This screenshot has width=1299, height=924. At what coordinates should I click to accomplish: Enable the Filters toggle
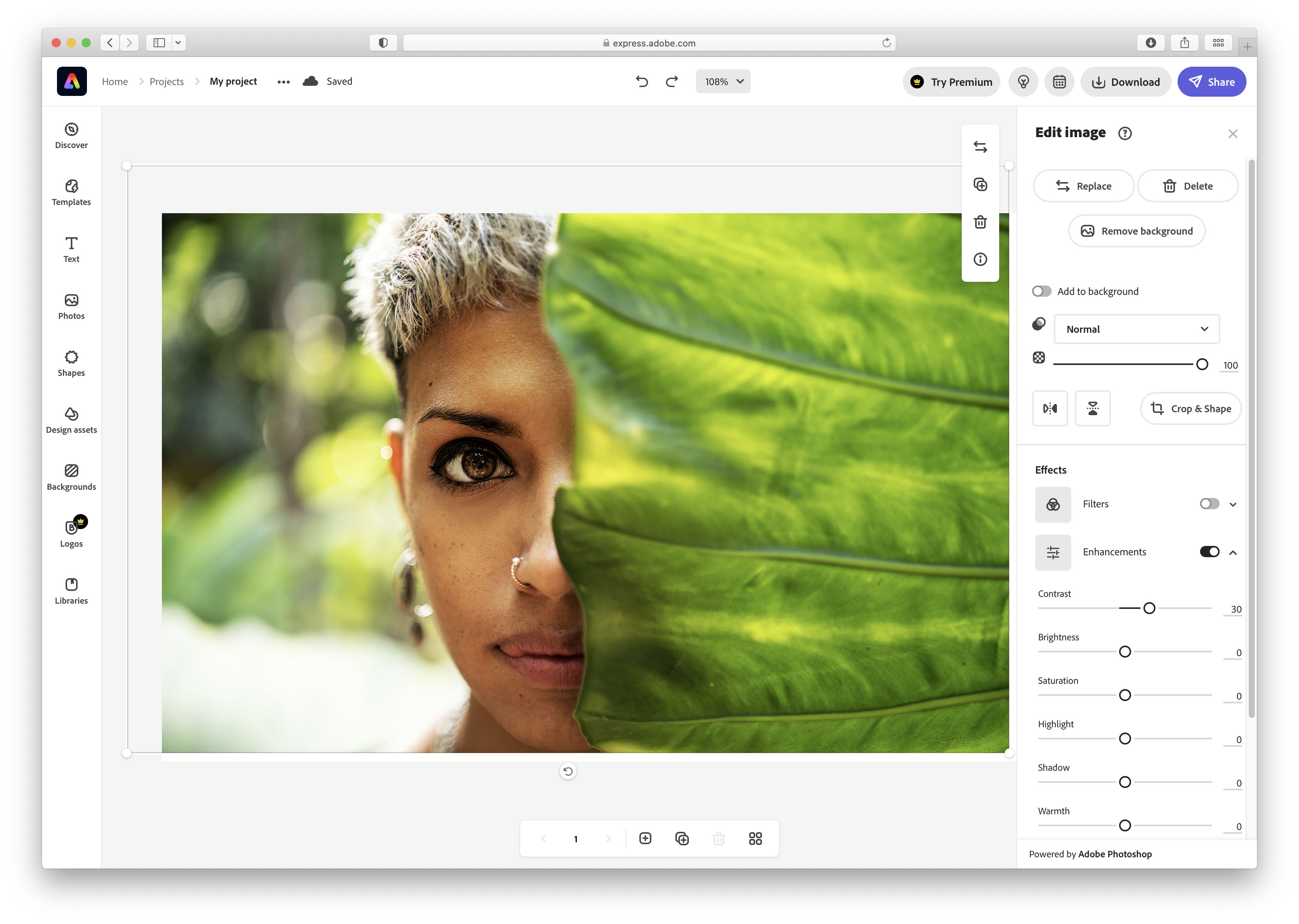(x=1209, y=504)
